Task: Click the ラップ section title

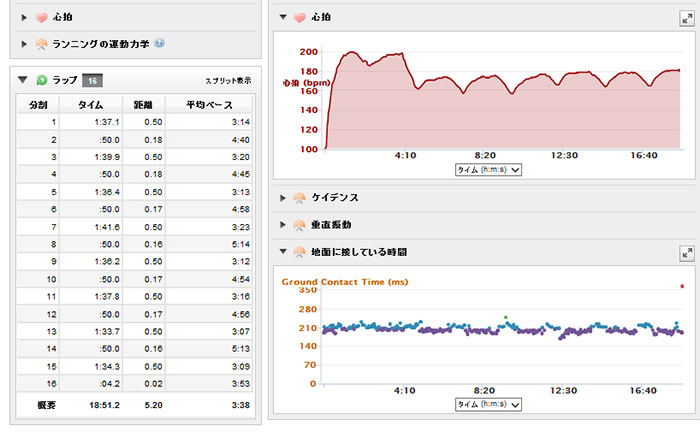Action: pos(65,80)
